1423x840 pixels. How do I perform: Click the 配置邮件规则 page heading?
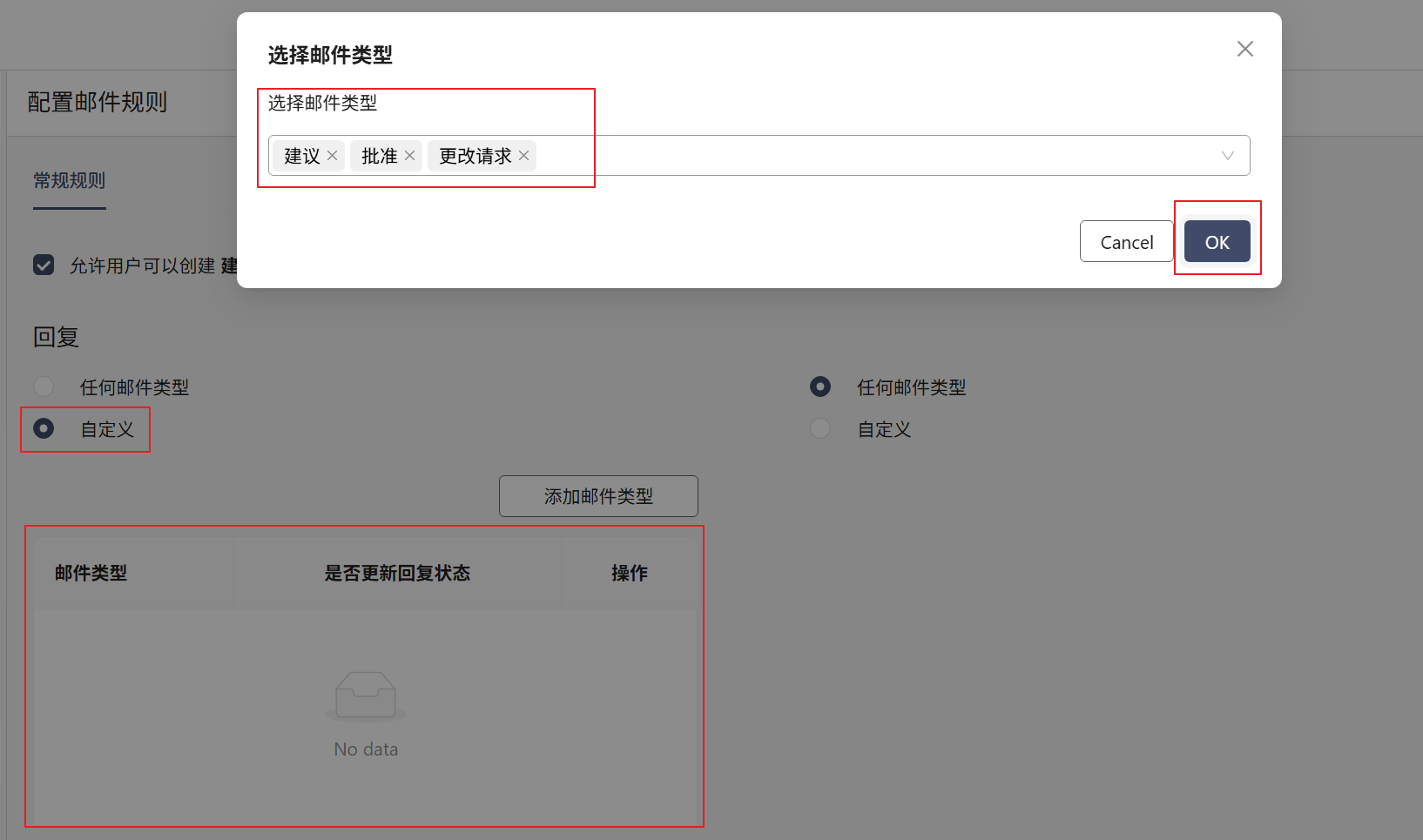click(98, 103)
